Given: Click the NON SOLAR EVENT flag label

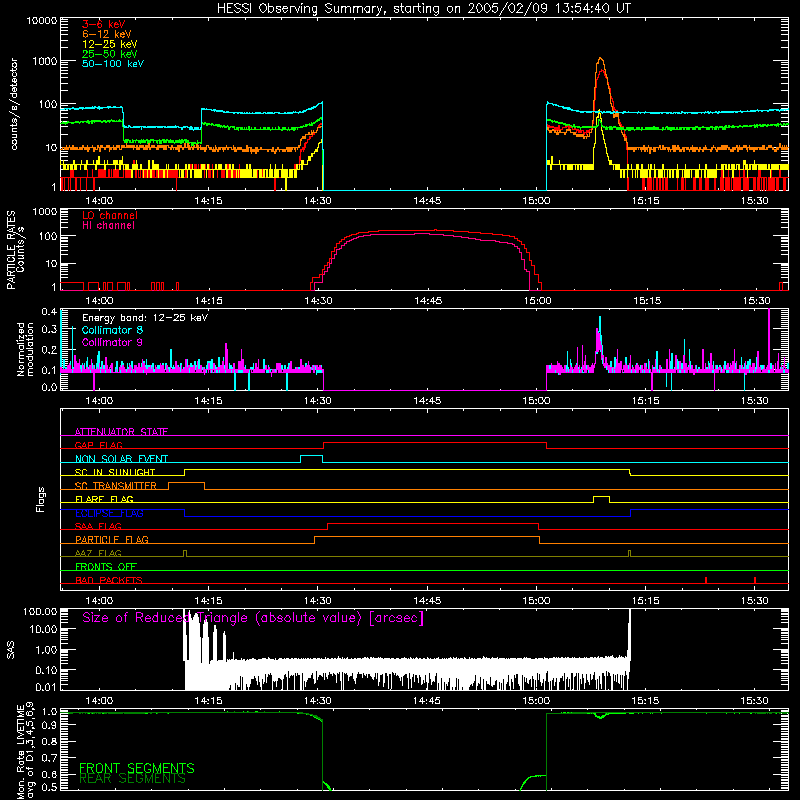Looking at the screenshot, I should pos(121,459).
